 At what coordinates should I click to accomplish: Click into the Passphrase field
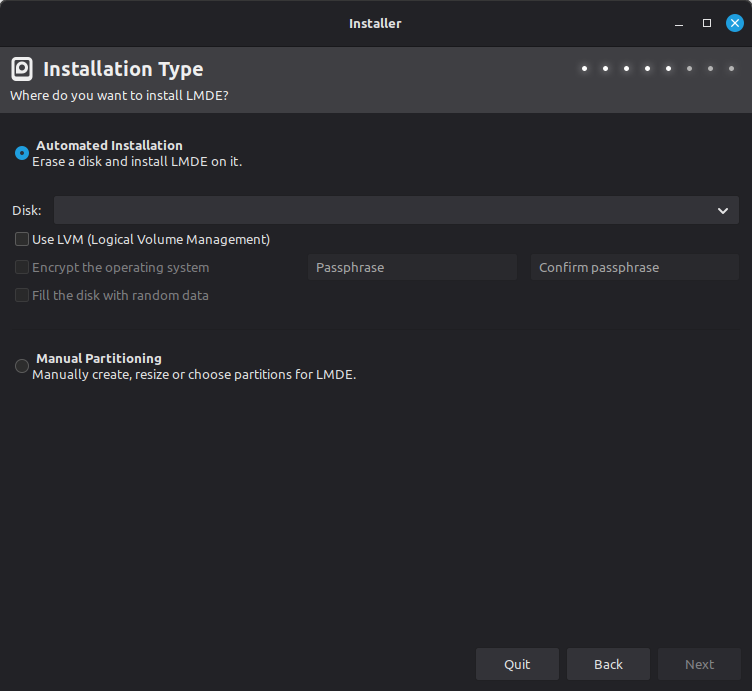[412, 267]
